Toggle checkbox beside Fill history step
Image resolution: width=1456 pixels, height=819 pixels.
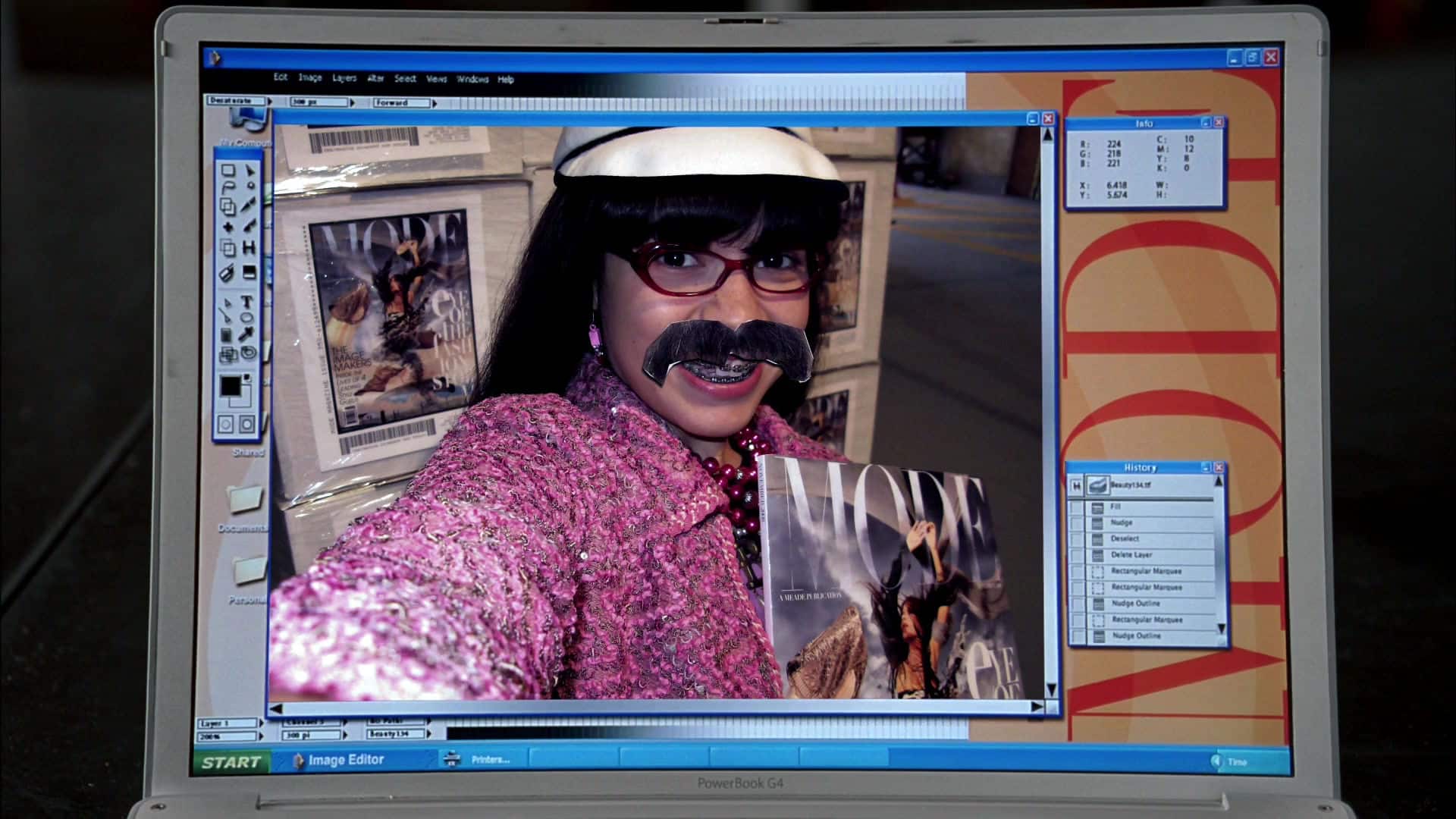click(x=1077, y=507)
